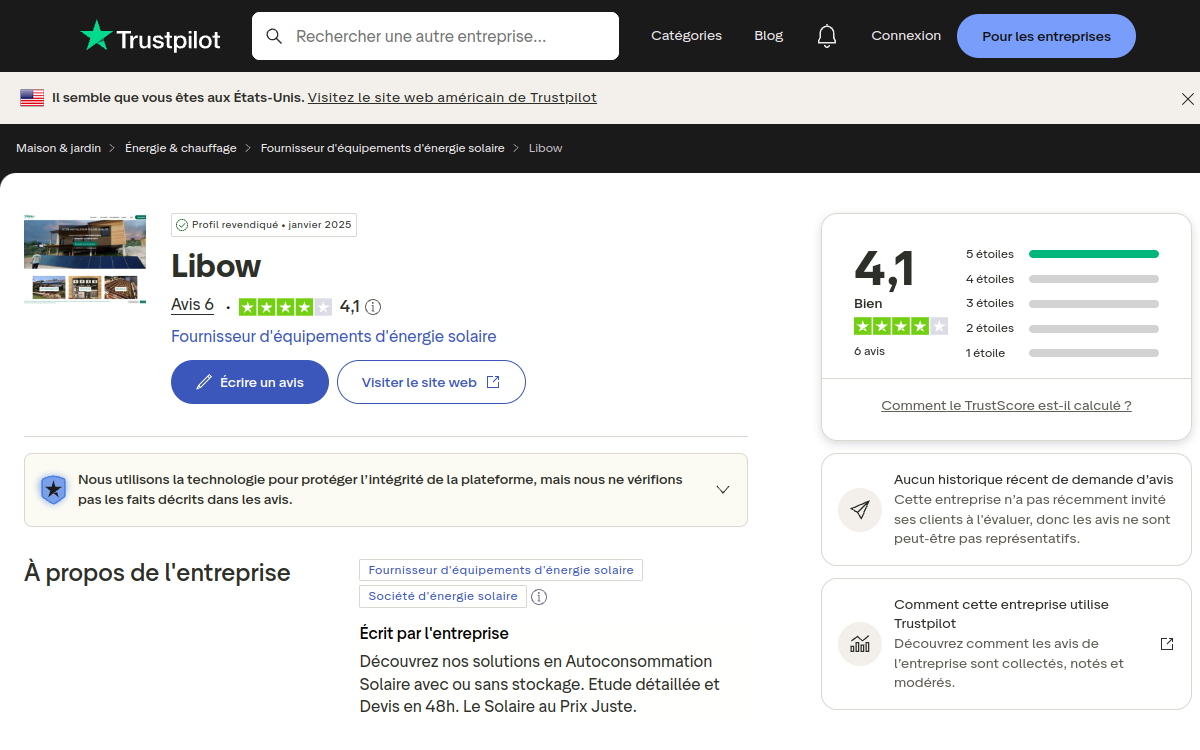Image resolution: width=1200 pixels, height=750 pixels.
Task: Focus the company search field
Action: pyautogui.click(x=435, y=36)
